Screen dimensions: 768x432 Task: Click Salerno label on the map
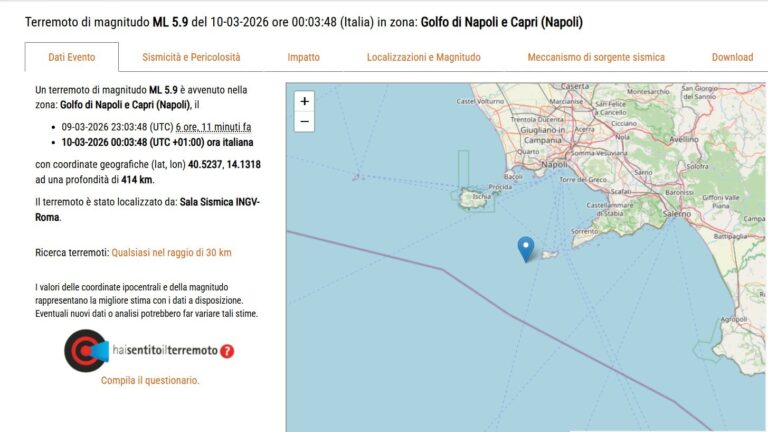[x=676, y=214]
